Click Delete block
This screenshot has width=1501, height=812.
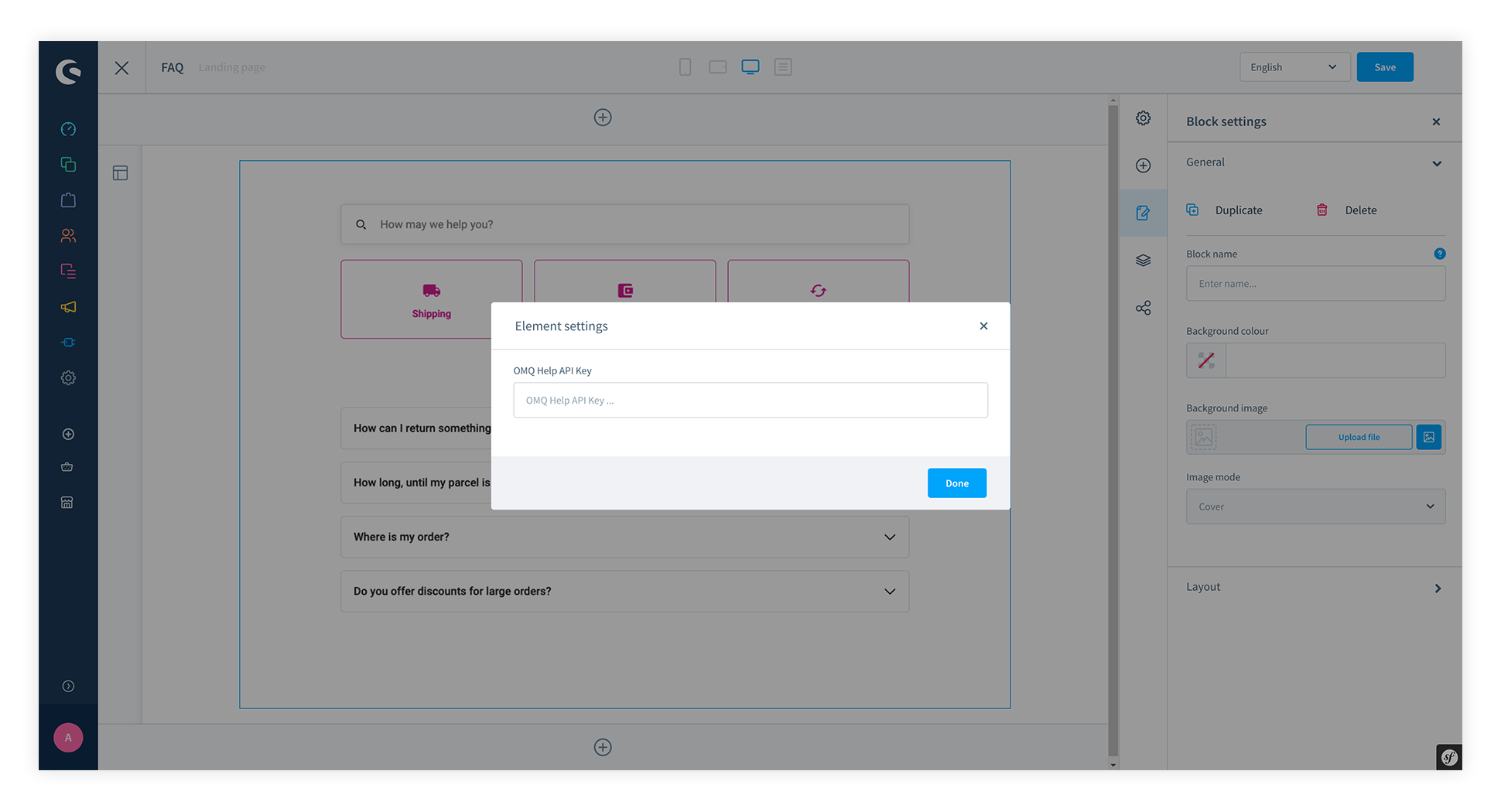coord(1346,210)
